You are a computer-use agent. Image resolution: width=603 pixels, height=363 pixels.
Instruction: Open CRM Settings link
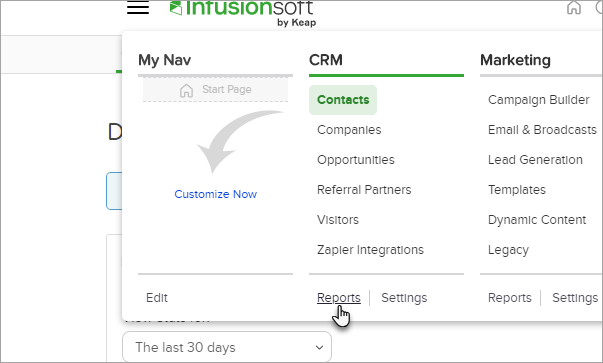tap(404, 298)
